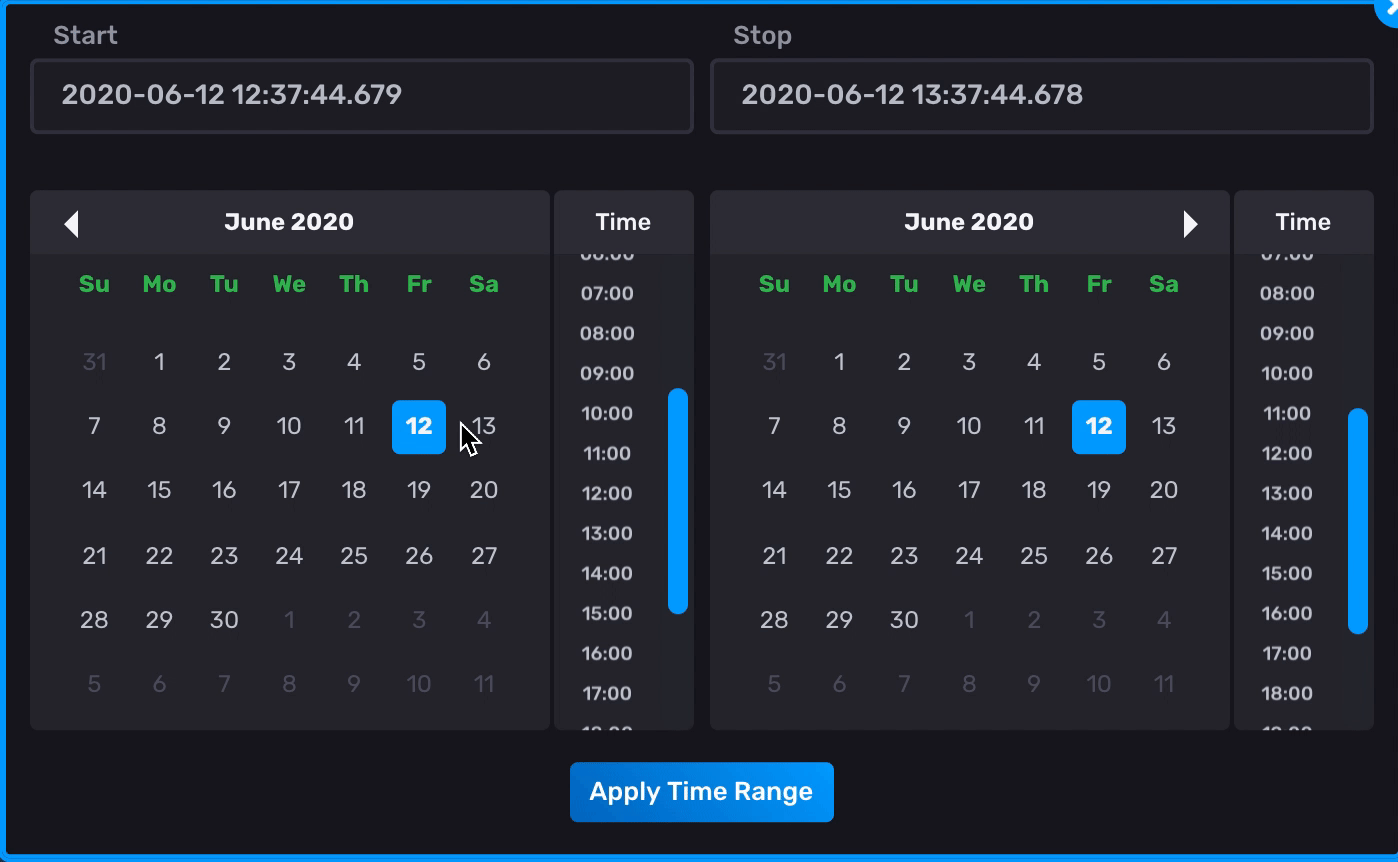The image size is (1398, 862).
Task: Click the scrollbar of the left time list
Action: click(677, 500)
